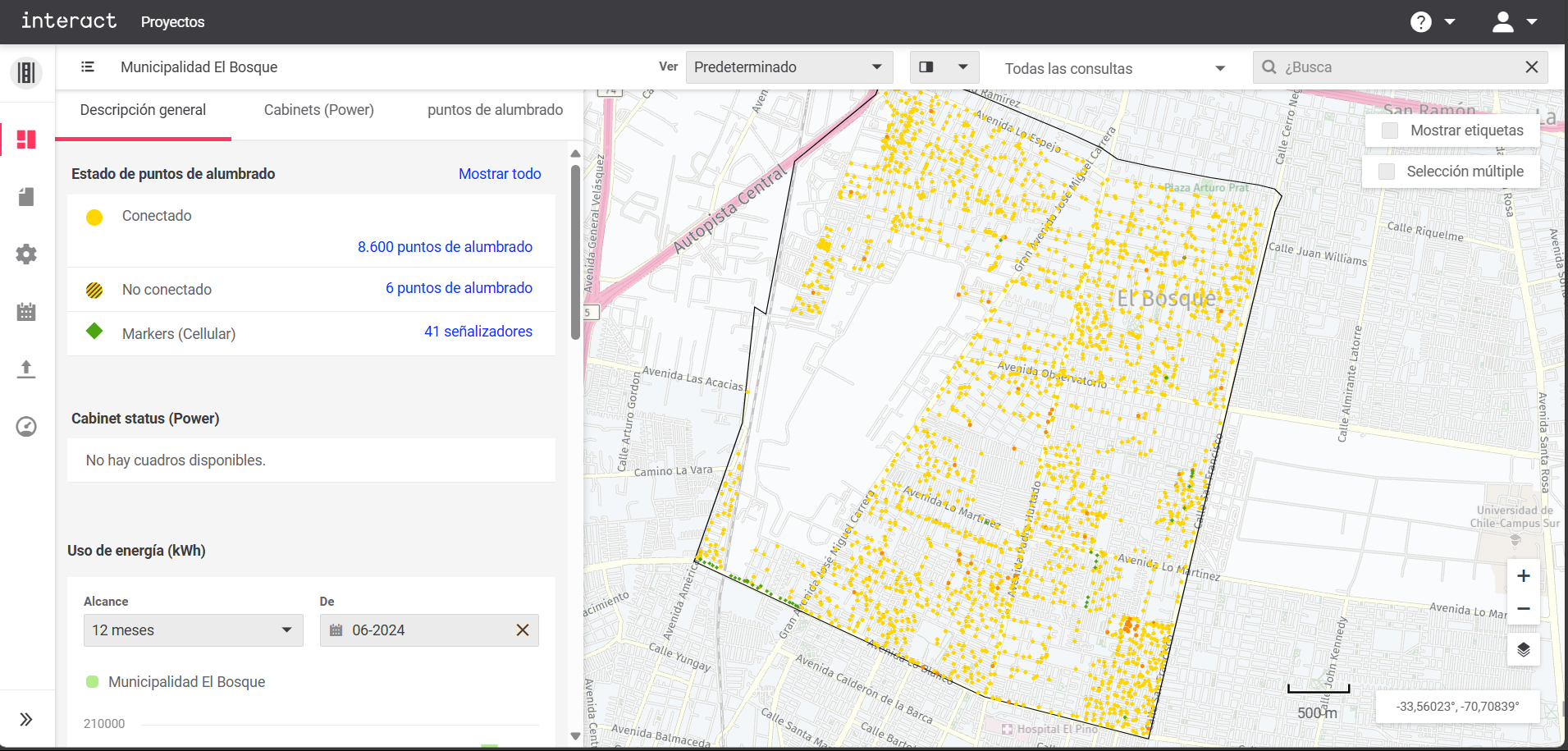The height and width of the screenshot is (751, 1568).
Task: Switch to puntos de alumbrado tab
Action: pos(495,110)
